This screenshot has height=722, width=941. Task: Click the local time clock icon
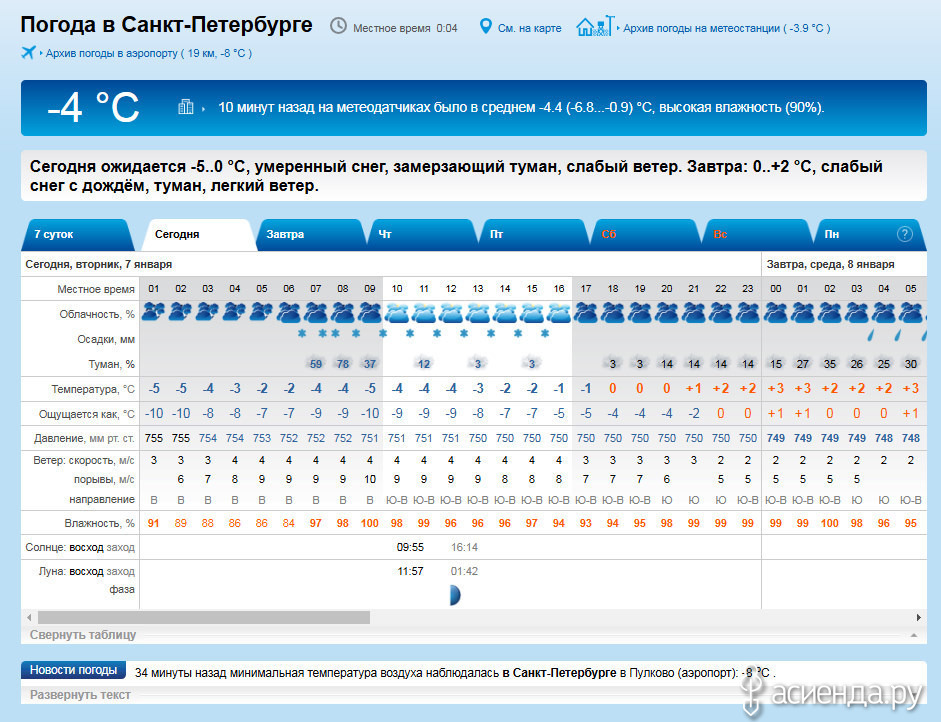(338, 26)
